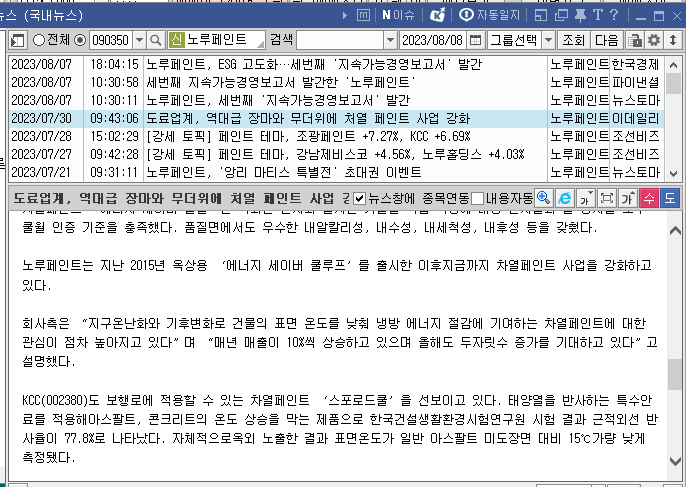Viewport: 686px width, 487px height.
Task: Increase article font size (가 up)
Action: [627, 198]
